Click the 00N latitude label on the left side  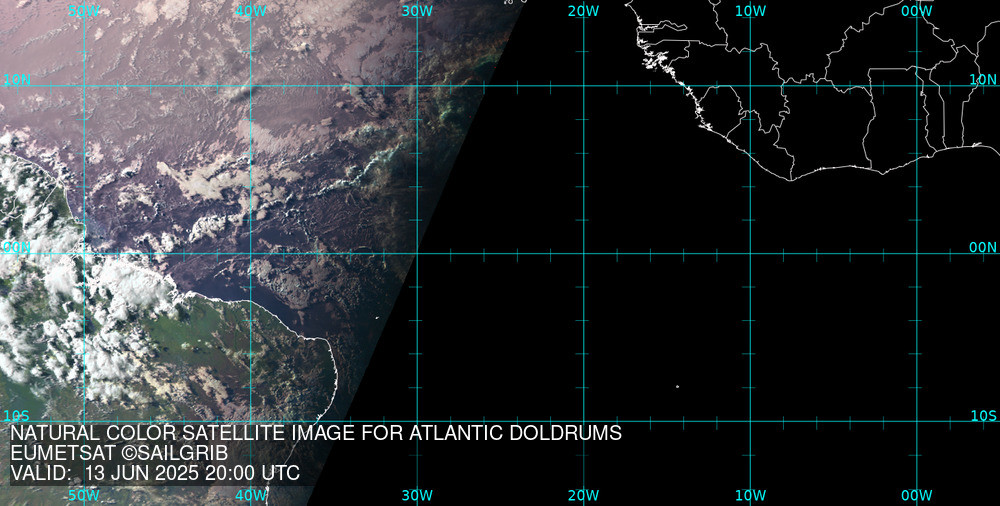click(17, 248)
